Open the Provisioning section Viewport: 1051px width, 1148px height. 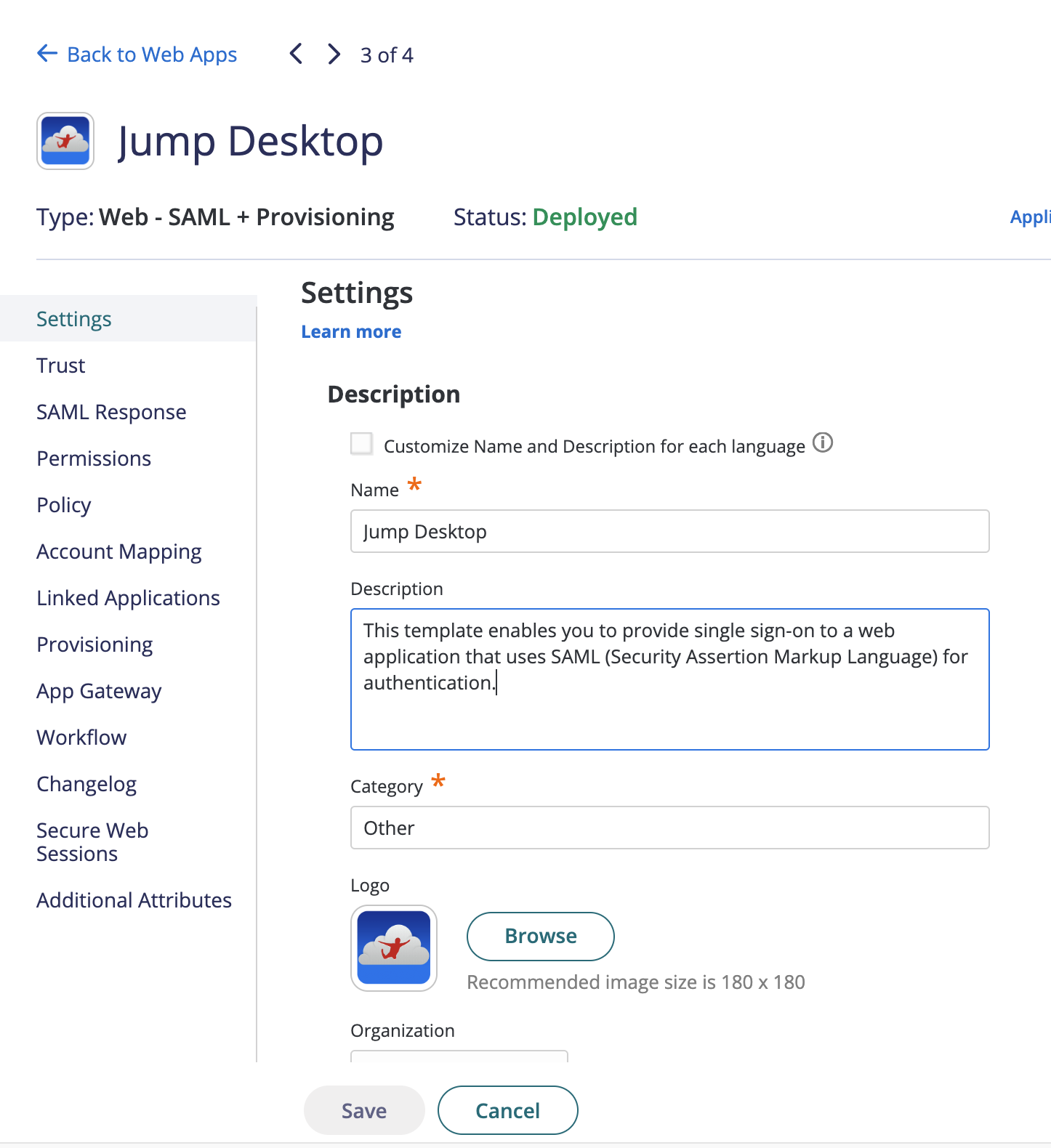coord(94,644)
